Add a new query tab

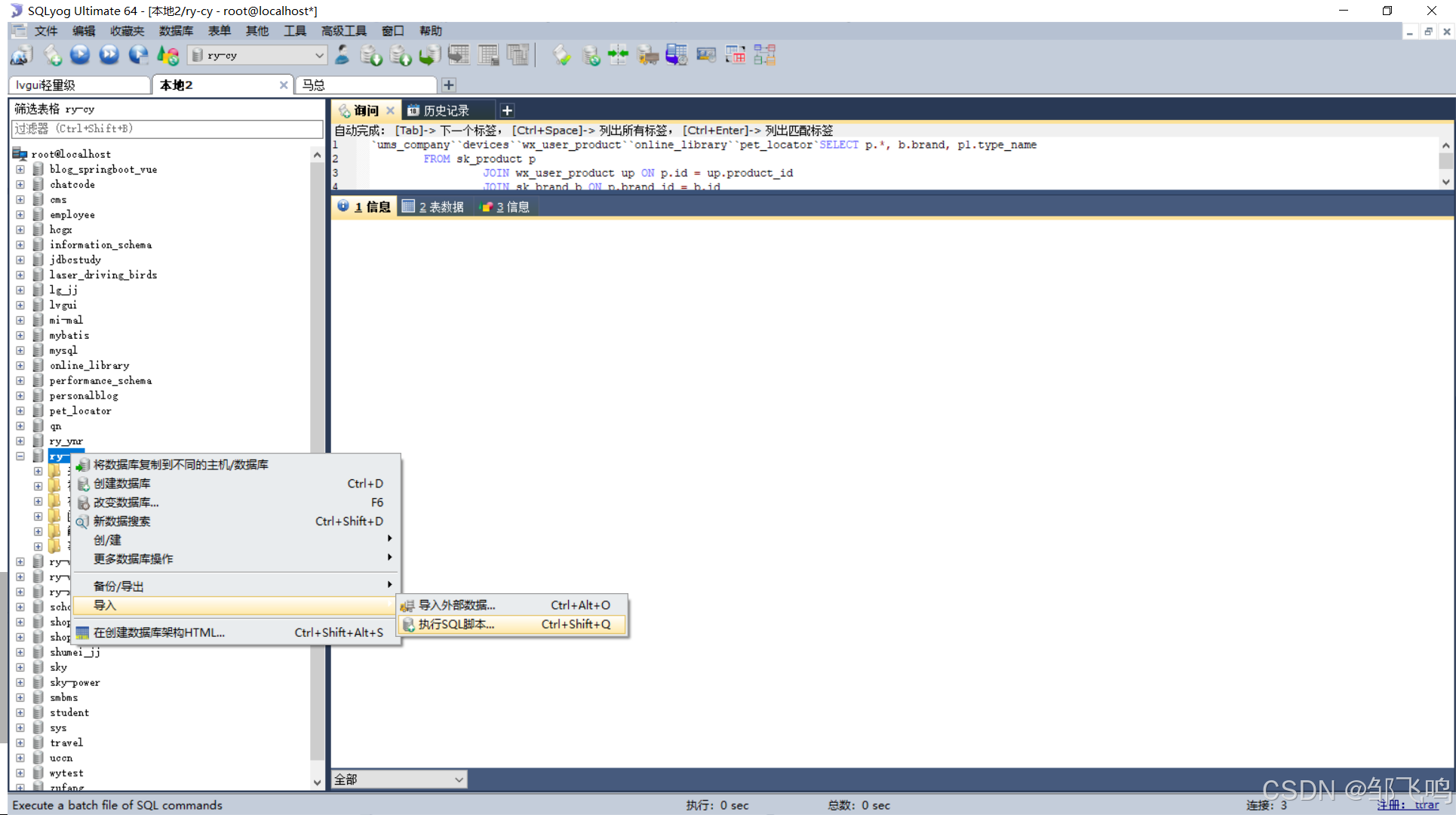tap(508, 111)
